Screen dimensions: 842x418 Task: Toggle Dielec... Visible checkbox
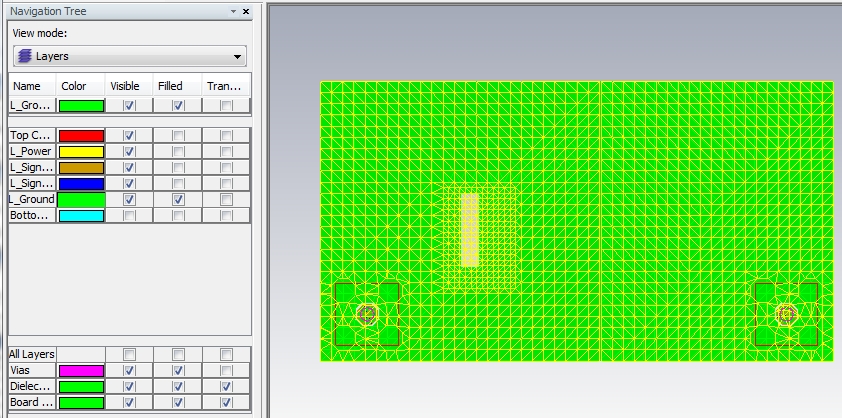coord(129,387)
